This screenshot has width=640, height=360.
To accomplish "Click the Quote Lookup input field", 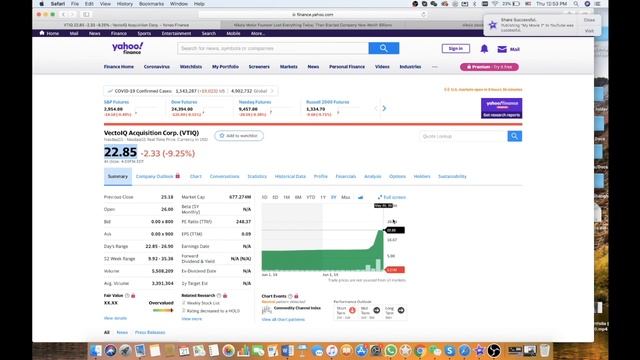I will coord(463,136).
